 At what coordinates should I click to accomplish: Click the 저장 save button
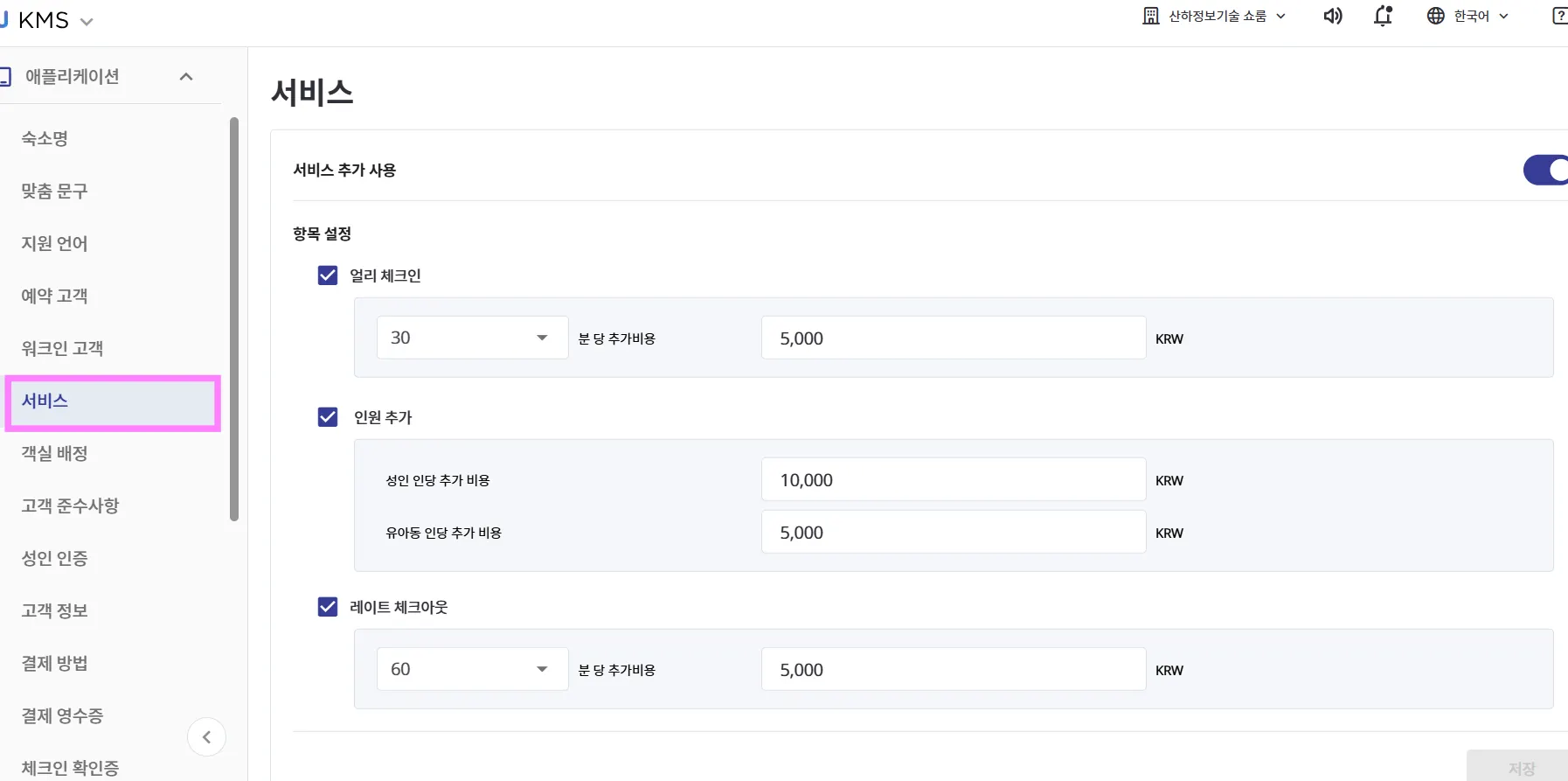click(x=1521, y=768)
